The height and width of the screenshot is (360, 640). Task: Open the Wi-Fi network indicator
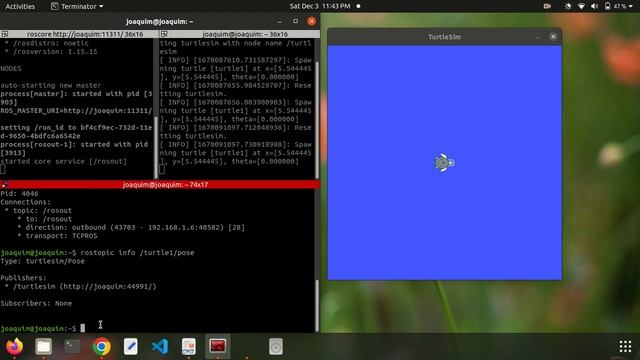pyautogui.click(x=581, y=6)
